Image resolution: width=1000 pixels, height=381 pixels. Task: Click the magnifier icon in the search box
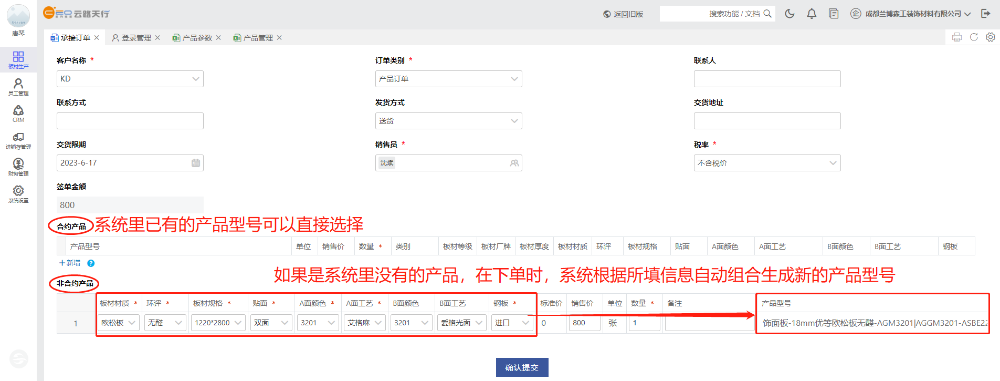pos(768,13)
